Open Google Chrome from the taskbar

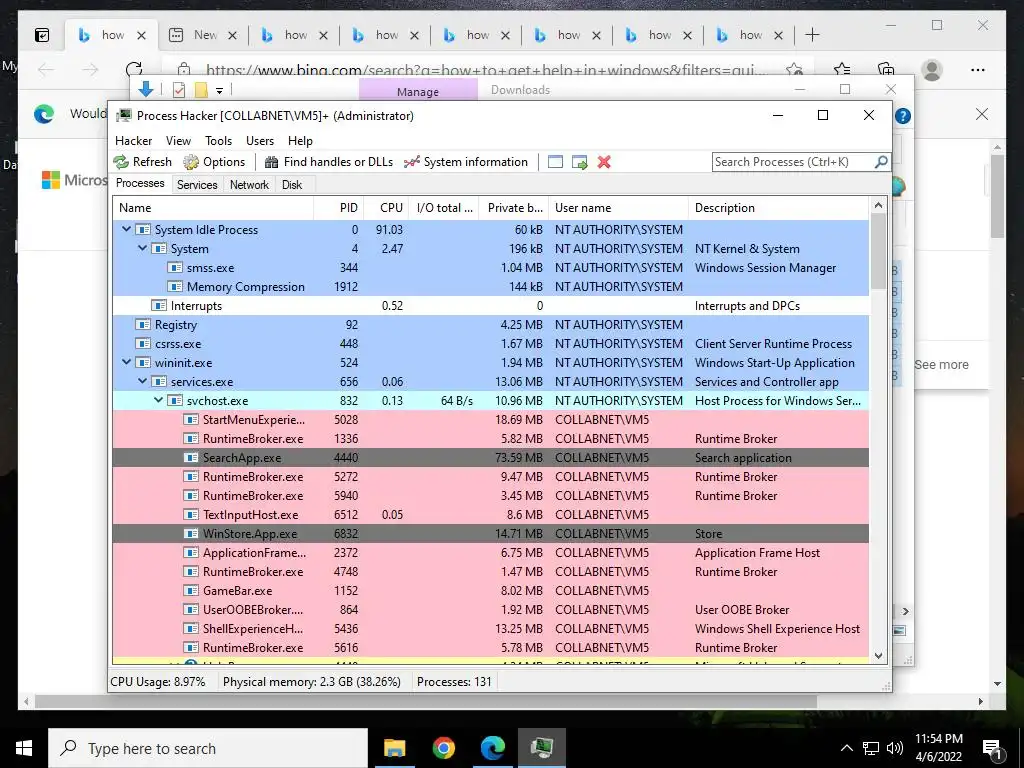click(x=443, y=748)
